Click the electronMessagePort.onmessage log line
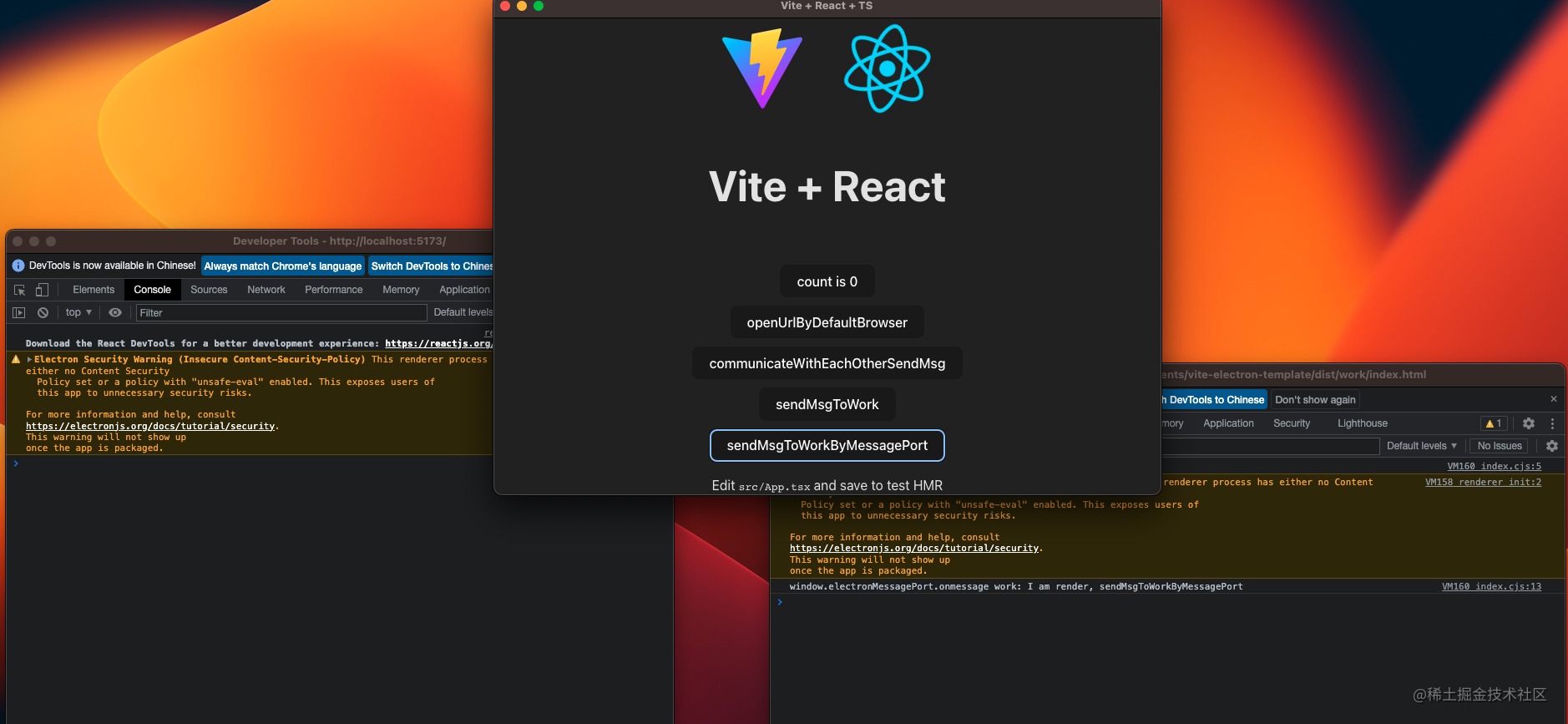 tap(1016, 586)
